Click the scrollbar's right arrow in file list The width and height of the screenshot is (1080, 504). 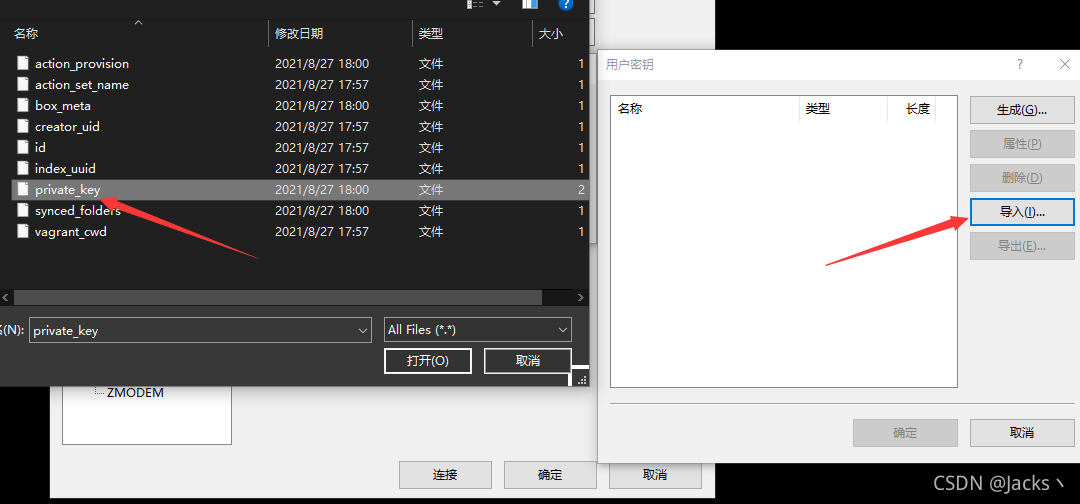point(581,297)
